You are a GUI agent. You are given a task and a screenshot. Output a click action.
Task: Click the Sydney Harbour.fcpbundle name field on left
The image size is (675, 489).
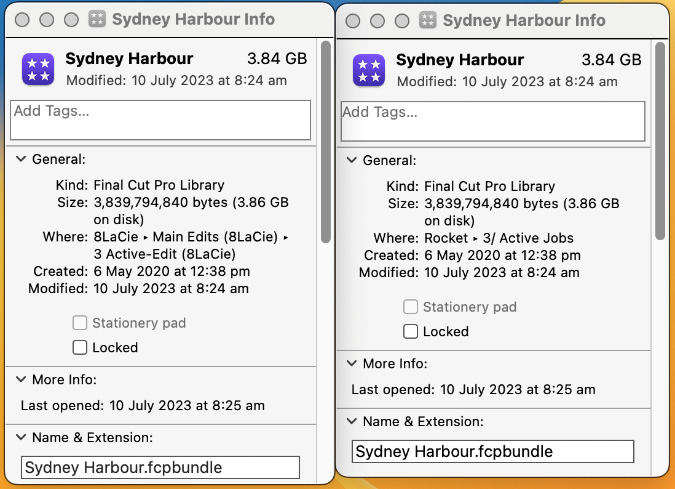[x=160, y=467]
